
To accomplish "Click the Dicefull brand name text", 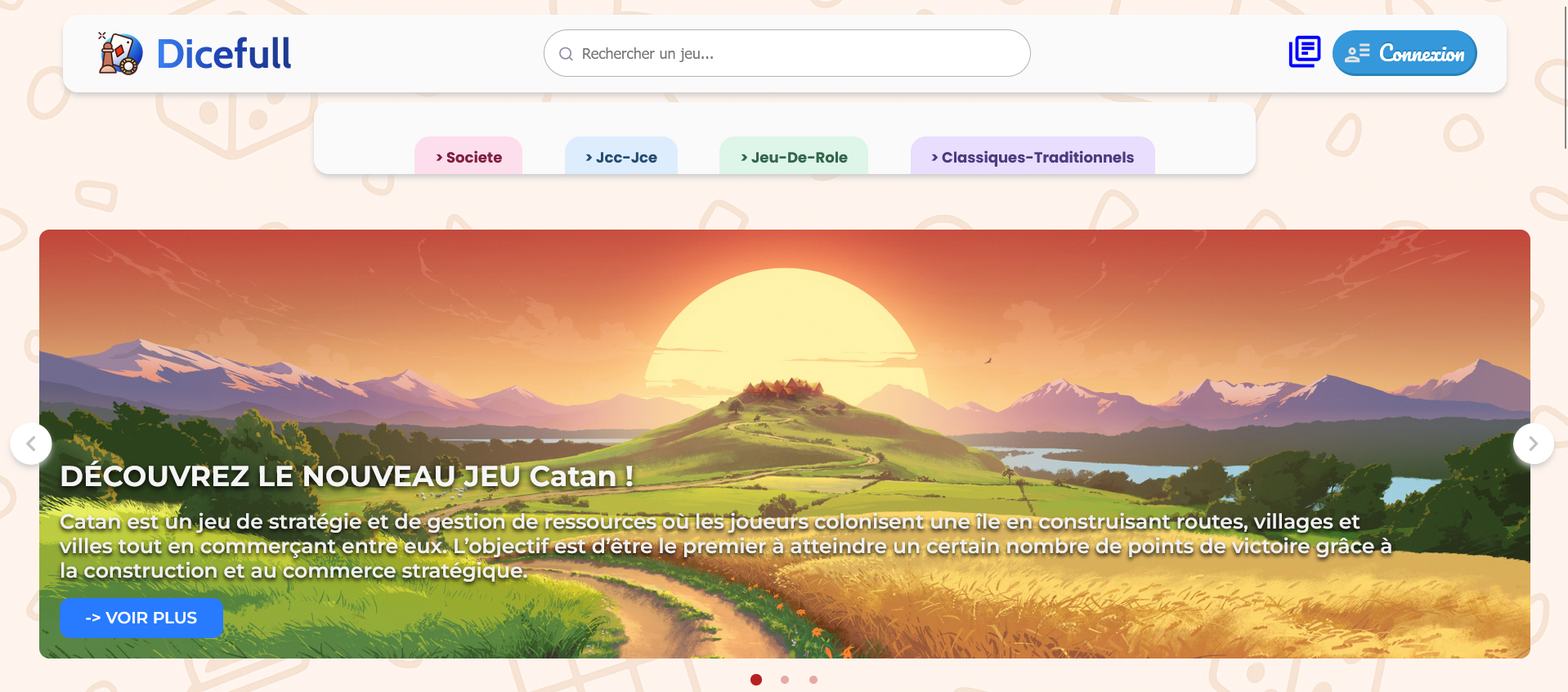I will [223, 55].
